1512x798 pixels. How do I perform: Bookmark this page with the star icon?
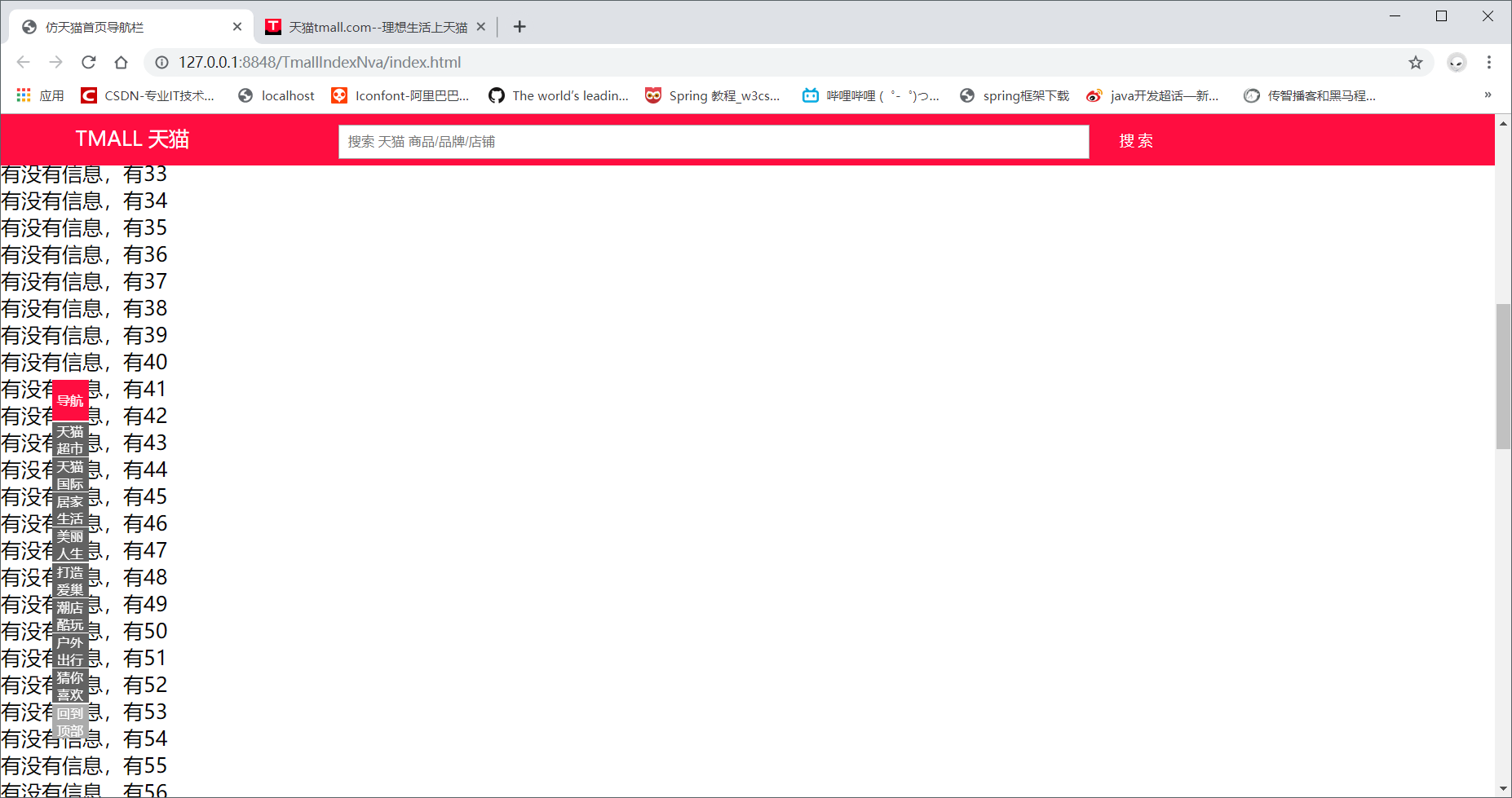pos(1416,62)
